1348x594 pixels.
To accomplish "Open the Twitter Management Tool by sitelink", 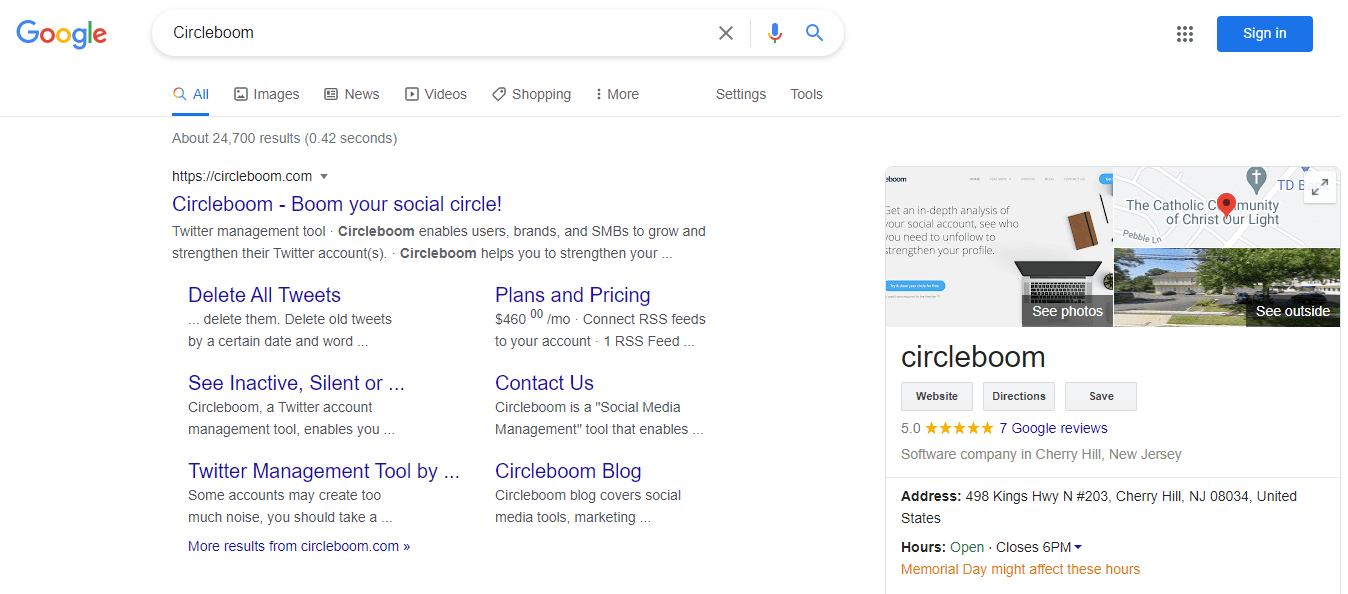I will pyautogui.click(x=324, y=471).
